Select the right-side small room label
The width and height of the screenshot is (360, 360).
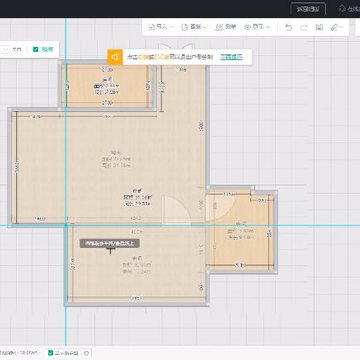point(241,230)
